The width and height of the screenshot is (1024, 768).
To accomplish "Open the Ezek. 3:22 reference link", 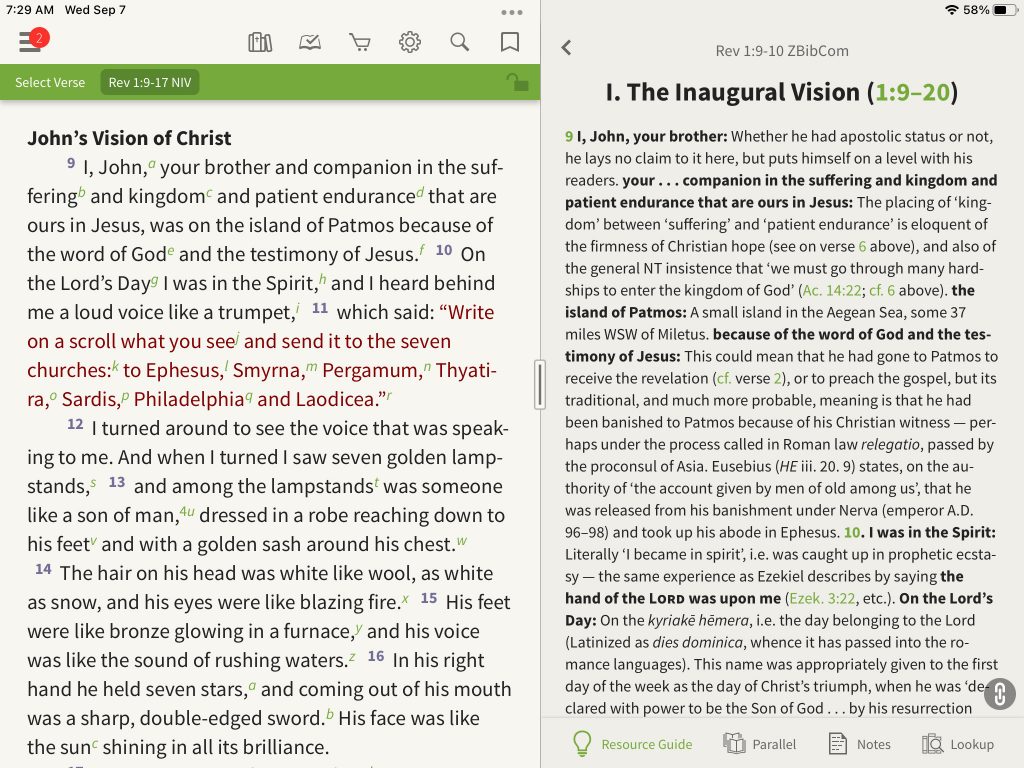I will 822,599.
